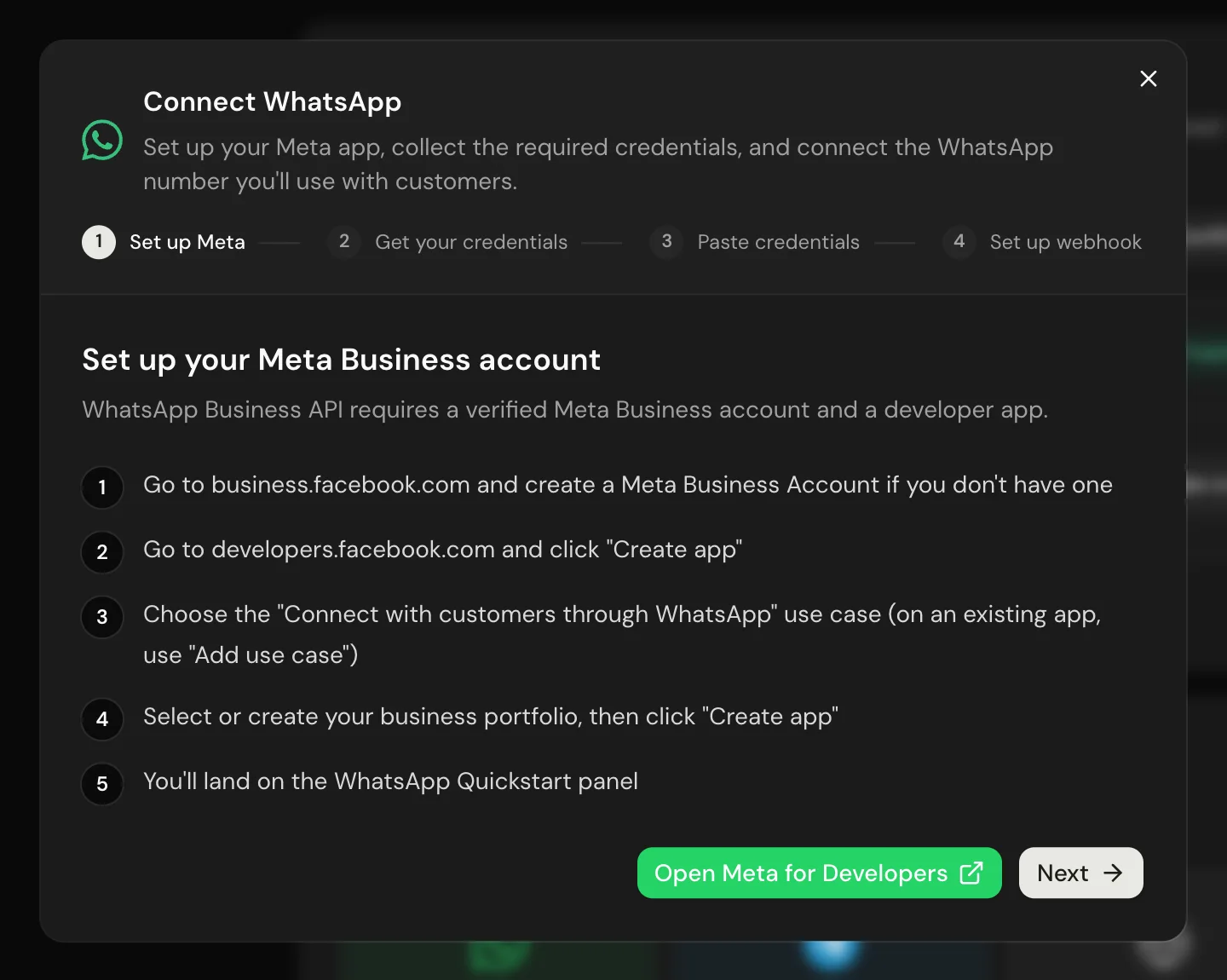The image size is (1227, 980).
Task: Click the Next button
Action: point(1080,873)
